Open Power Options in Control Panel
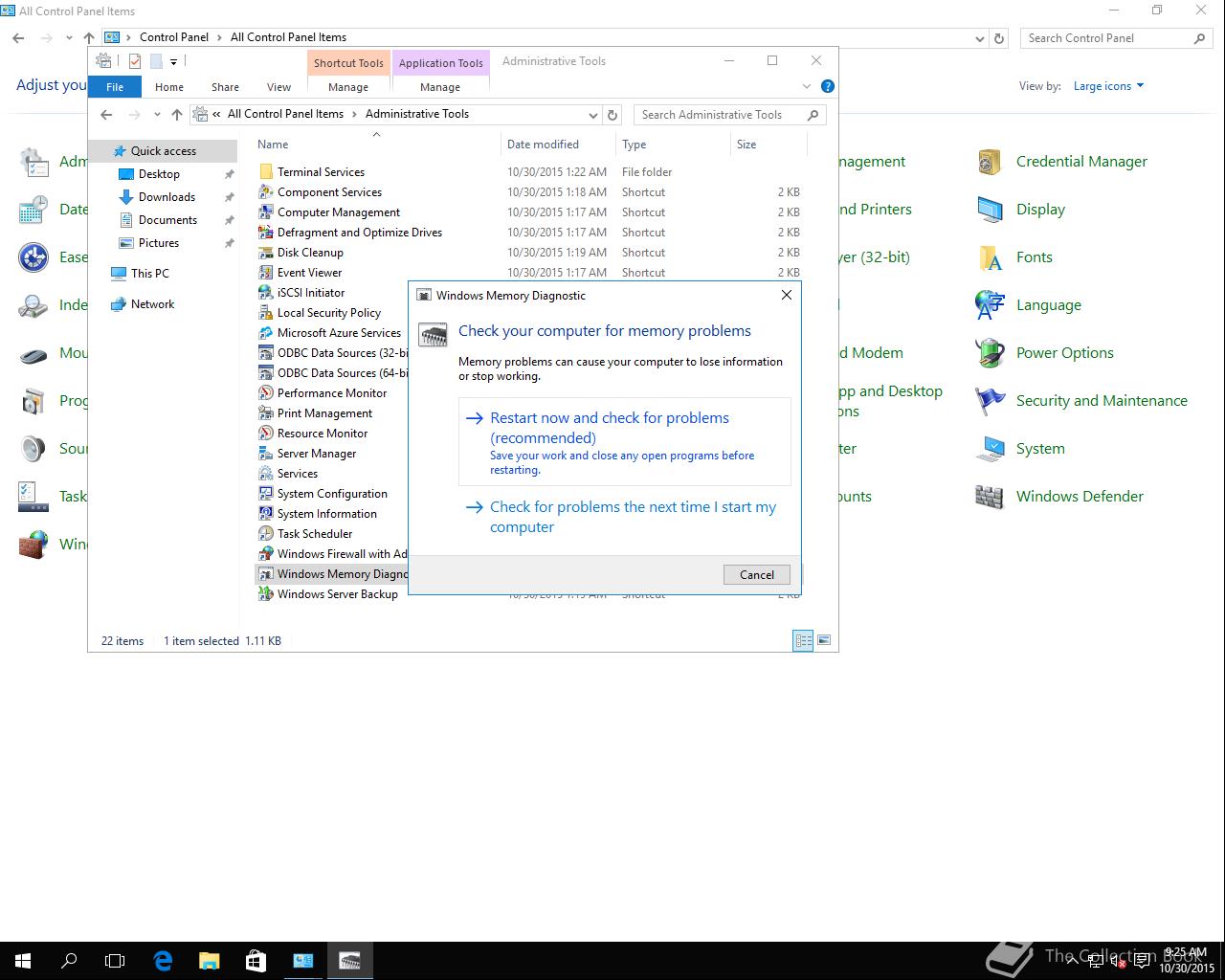 point(1045,353)
